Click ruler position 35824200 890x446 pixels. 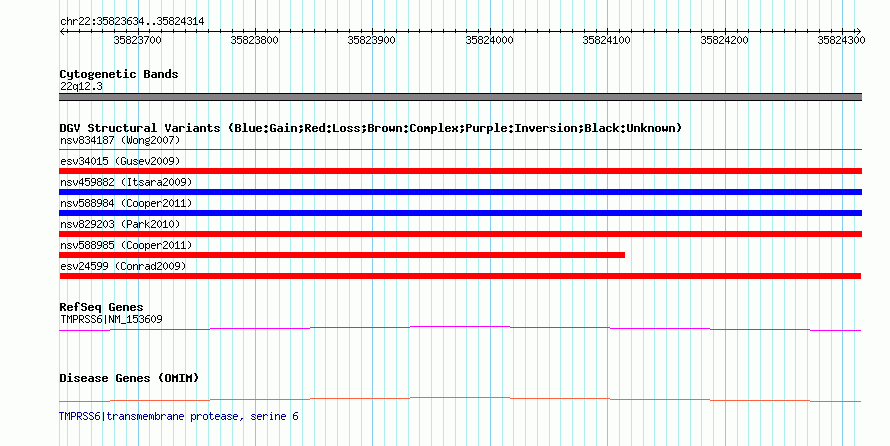(724, 40)
